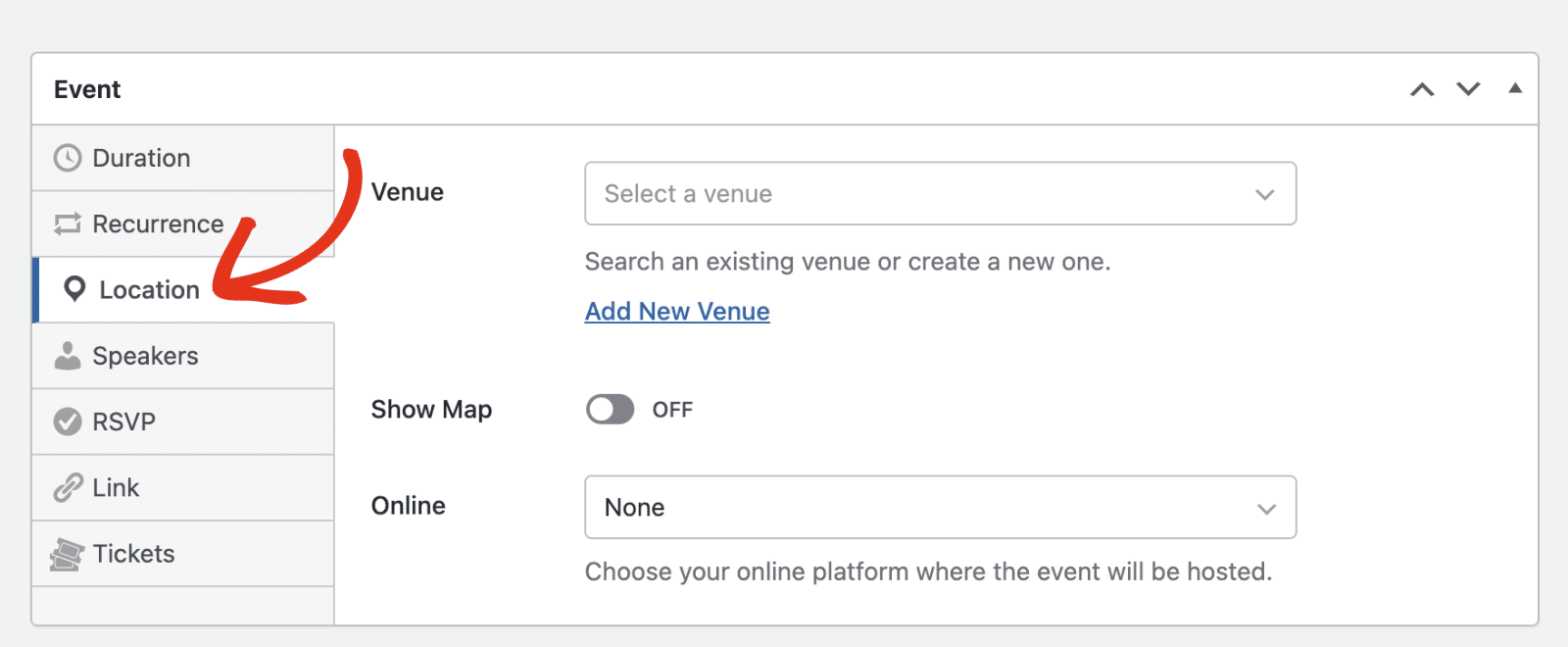Click the repeat arrows icon beside Recurrence

point(68,224)
